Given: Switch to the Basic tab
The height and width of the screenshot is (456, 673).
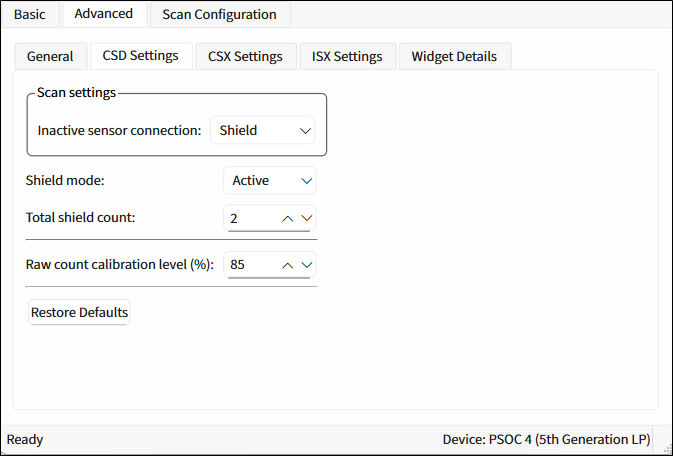Looking at the screenshot, I should tap(29, 14).
